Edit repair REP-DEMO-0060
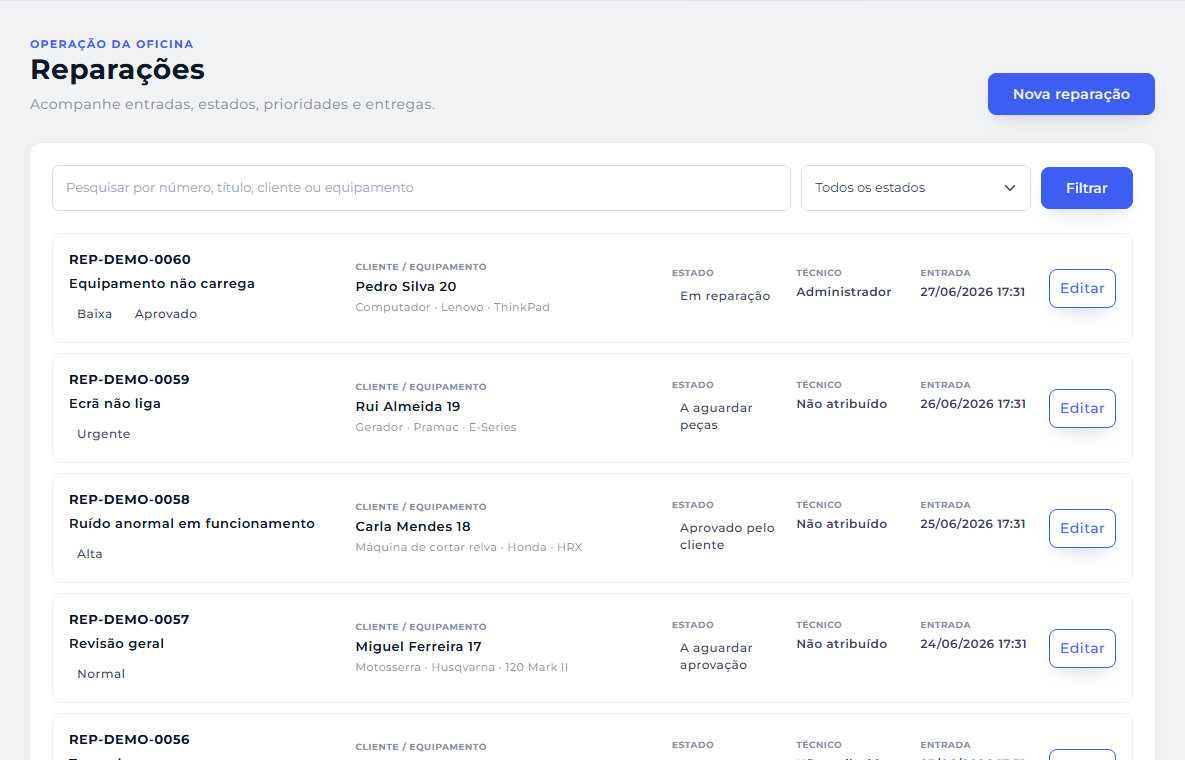The height and width of the screenshot is (760, 1185). [x=1082, y=289]
